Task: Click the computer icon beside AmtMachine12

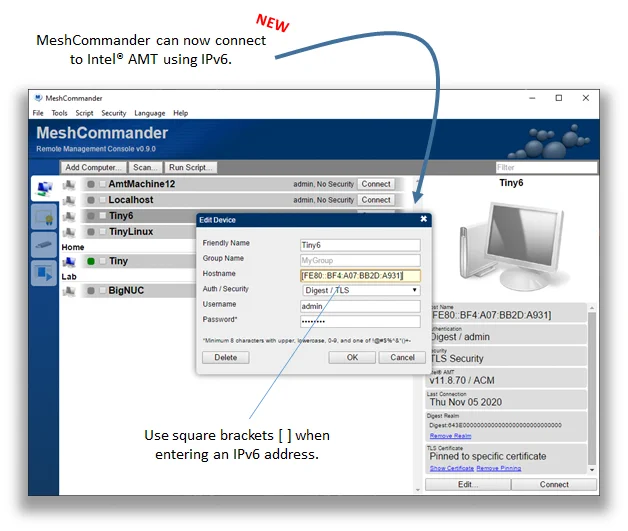Action: click(x=69, y=184)
